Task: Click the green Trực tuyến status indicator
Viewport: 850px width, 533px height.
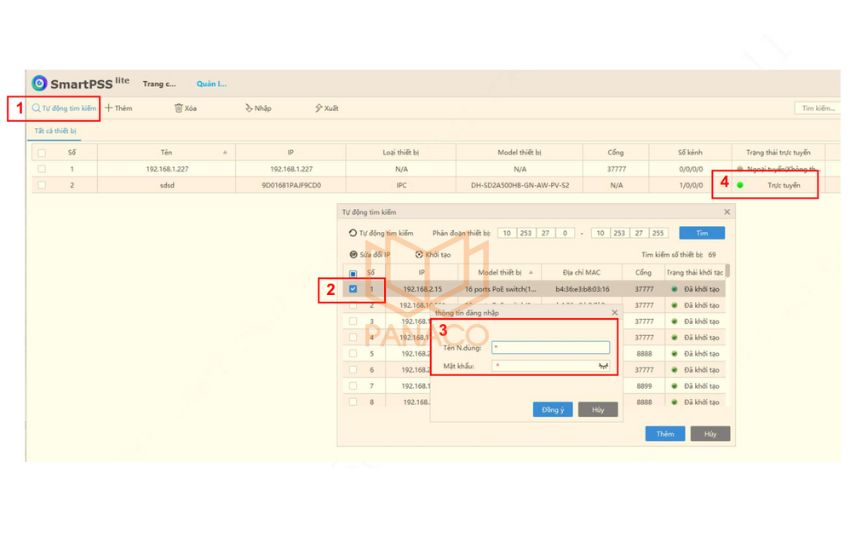Action: (740, 185)
